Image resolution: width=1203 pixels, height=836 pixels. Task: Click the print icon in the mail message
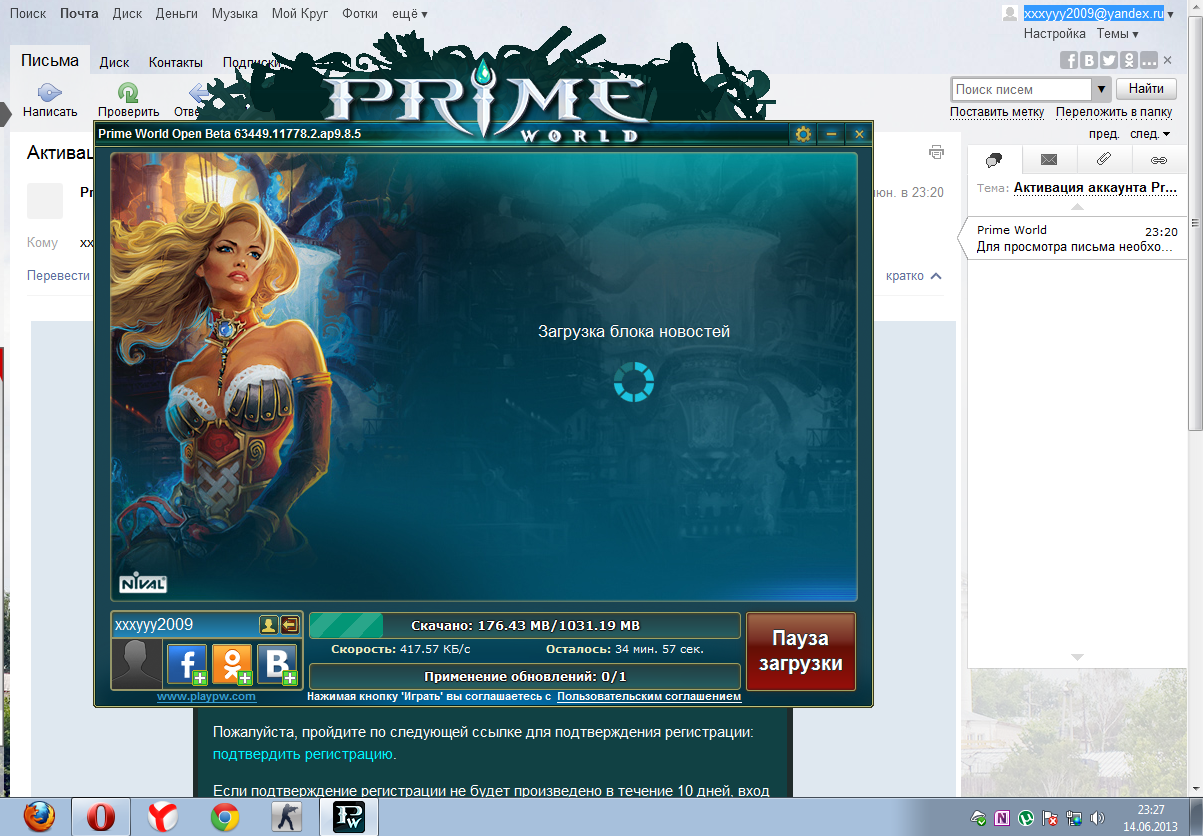coord(936,153)
